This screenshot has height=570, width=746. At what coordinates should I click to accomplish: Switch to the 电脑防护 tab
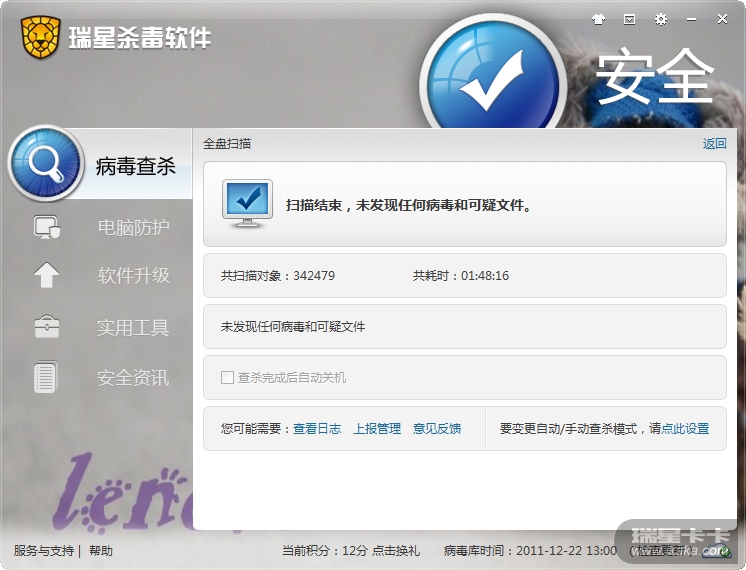point(133,227)
